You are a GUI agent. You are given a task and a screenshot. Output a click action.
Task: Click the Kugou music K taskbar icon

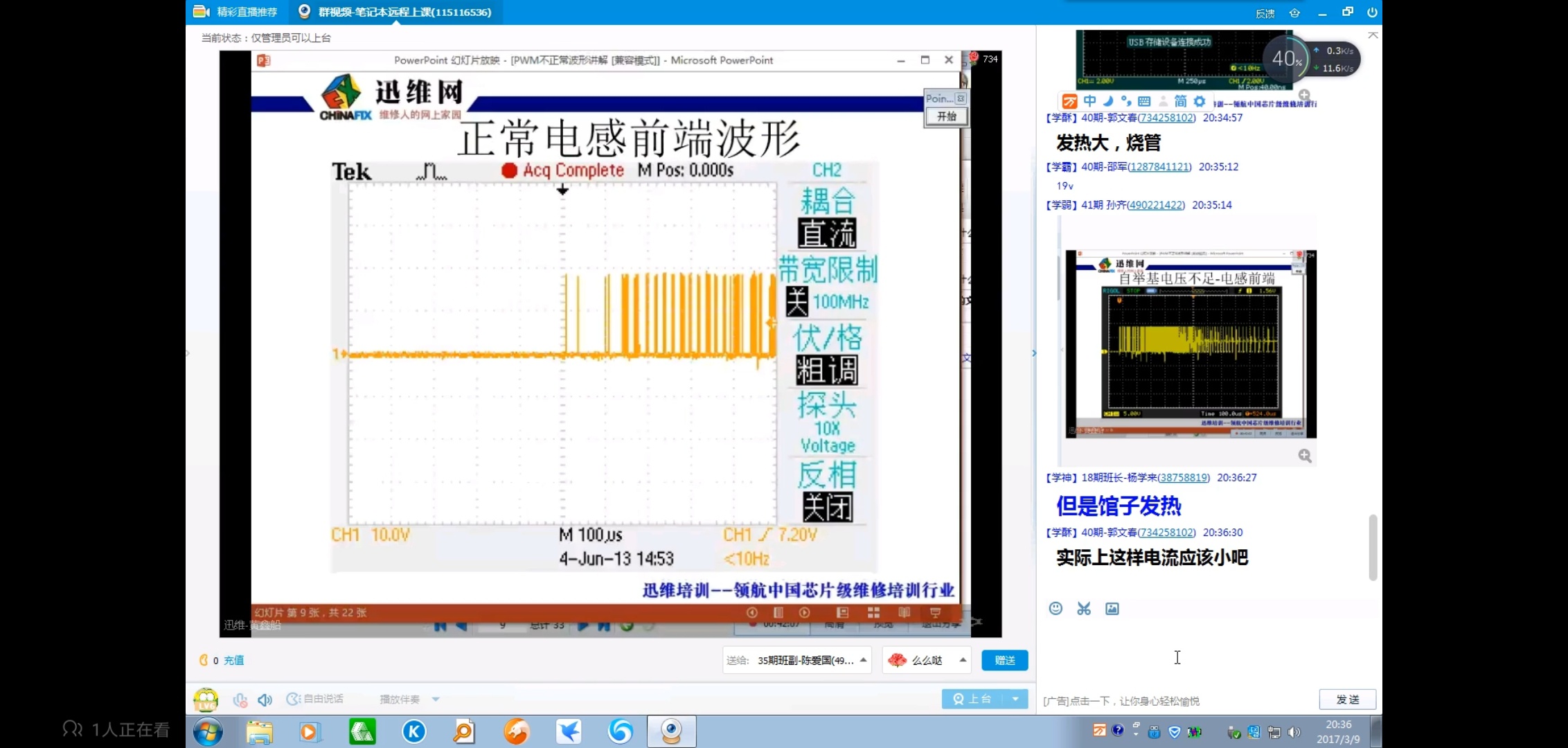click(x=414, y=731)
